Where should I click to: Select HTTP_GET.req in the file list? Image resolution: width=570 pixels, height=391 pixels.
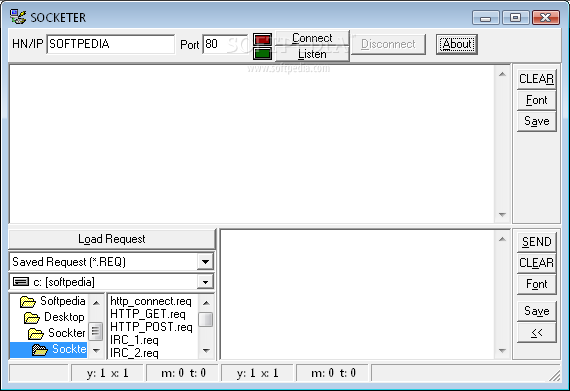[148, 314]
